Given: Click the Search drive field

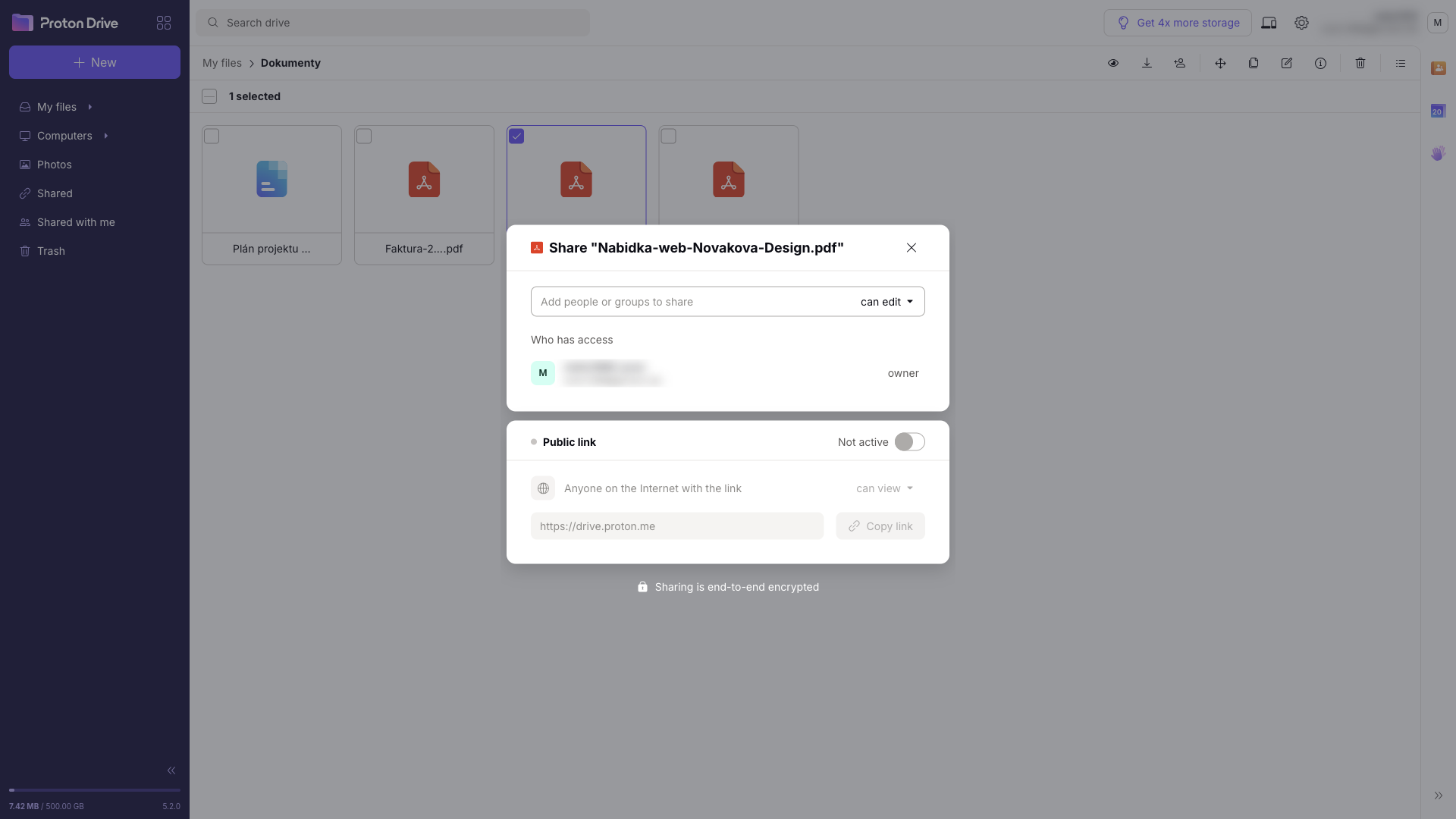Looking at the screenshot, I should point(393,23).
